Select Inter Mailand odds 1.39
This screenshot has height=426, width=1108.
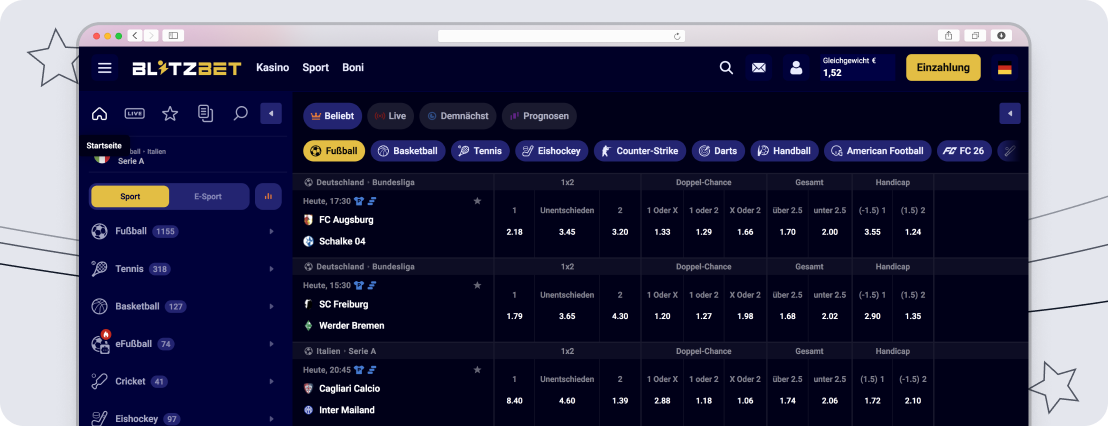(x=620, y=401)
